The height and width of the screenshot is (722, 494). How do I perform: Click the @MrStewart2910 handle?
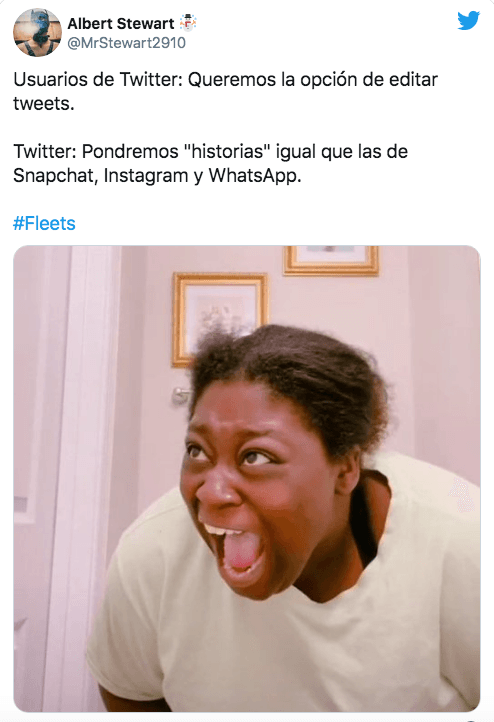click(x=127, y=43)
